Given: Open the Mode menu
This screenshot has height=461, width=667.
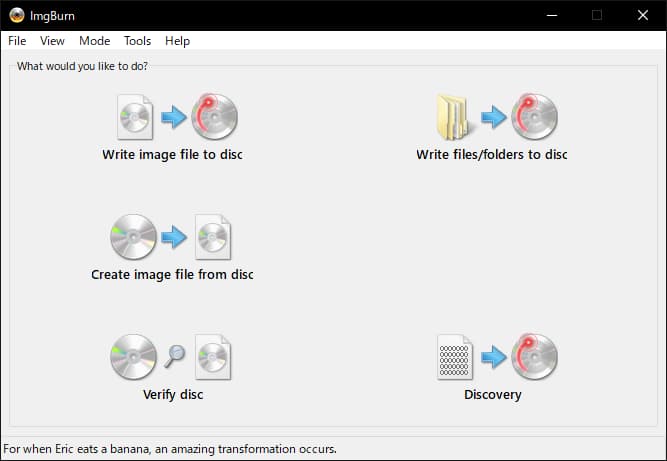Looking at the screenshot, I should coord(94,41).
